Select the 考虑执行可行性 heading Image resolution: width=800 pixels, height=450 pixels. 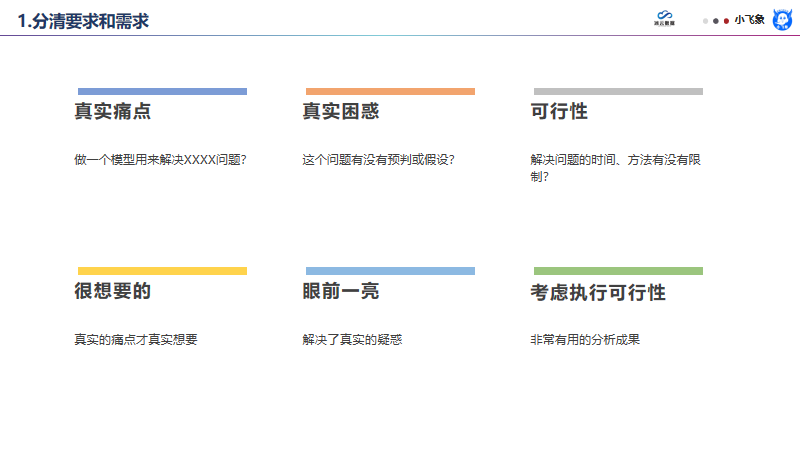pos(598,292)
